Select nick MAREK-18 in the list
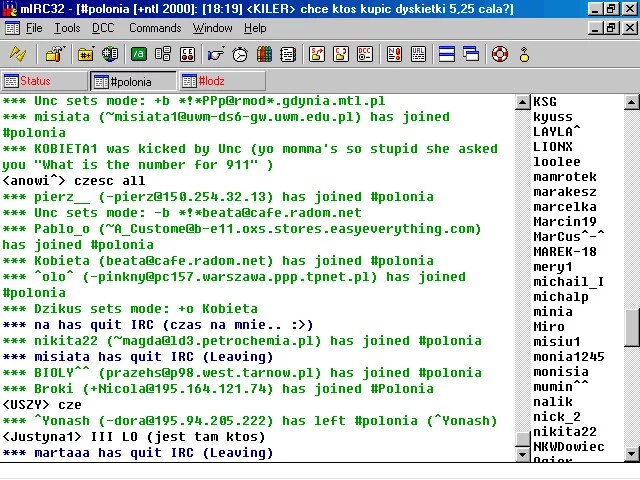Viewport: 640px width, 480px height. pos(564,252)
